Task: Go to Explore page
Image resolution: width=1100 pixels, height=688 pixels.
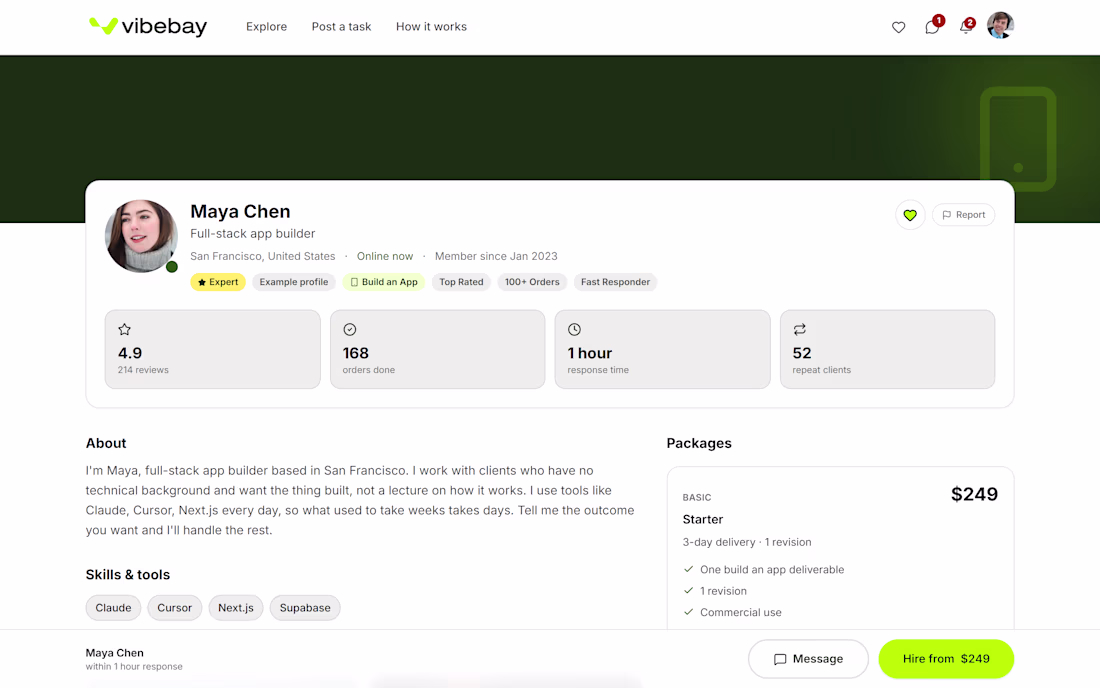Action: (x=267, y=27)
